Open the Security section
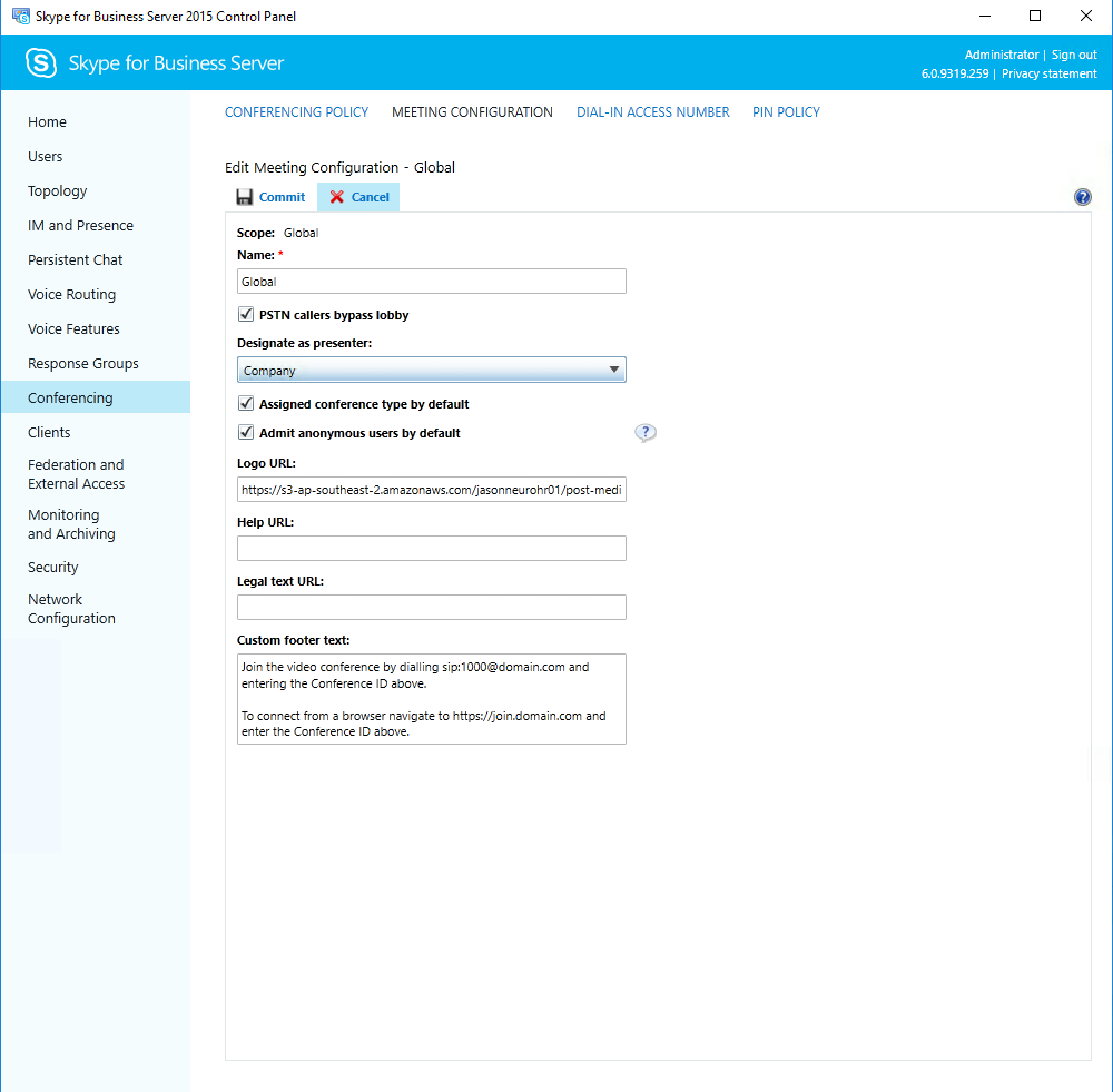Image resolution: width=1113 pixels, height=1092 pixels. click(x=53, y=567)
